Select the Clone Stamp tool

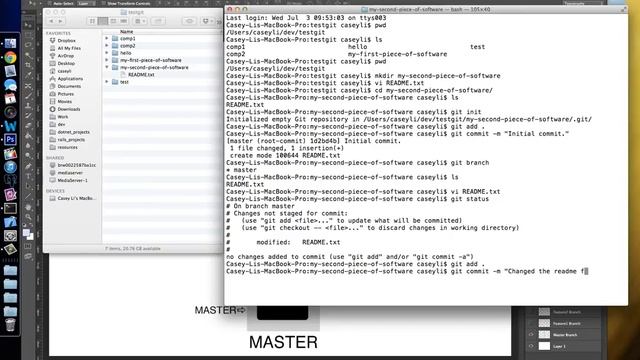click(x=29, y=106)
